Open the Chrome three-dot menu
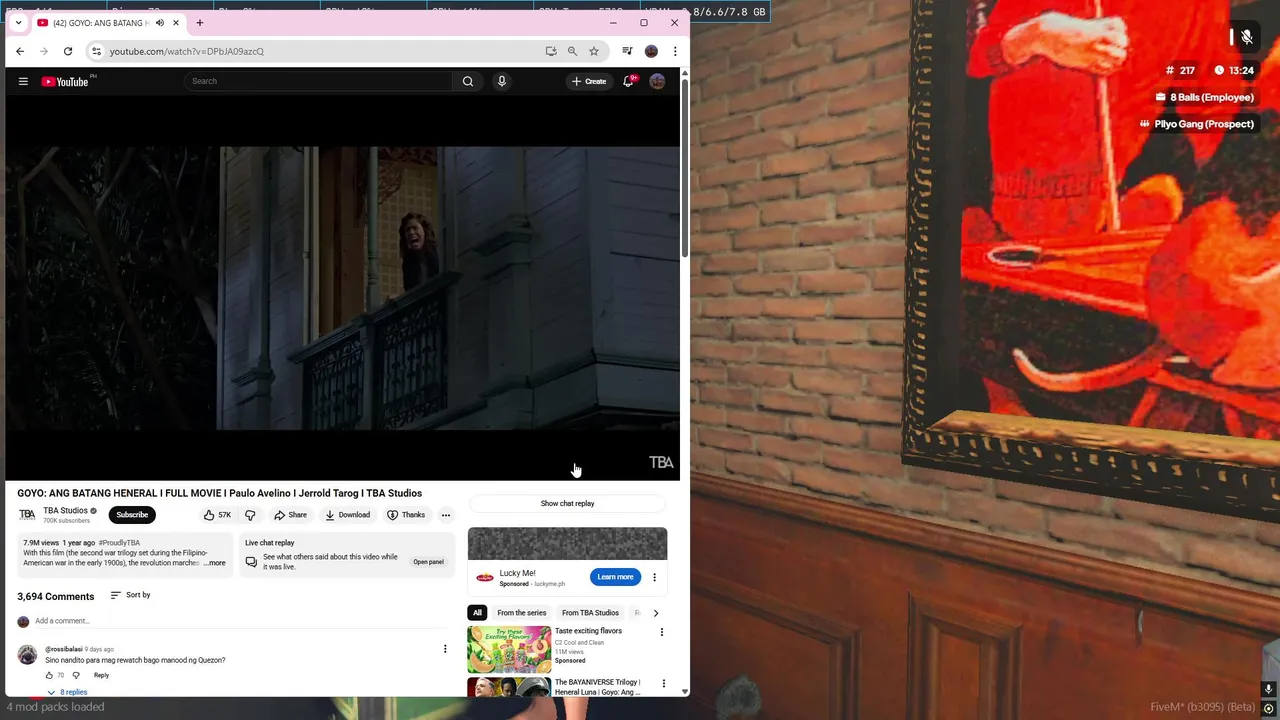The image size is (1280, 720). coord(675,51)
